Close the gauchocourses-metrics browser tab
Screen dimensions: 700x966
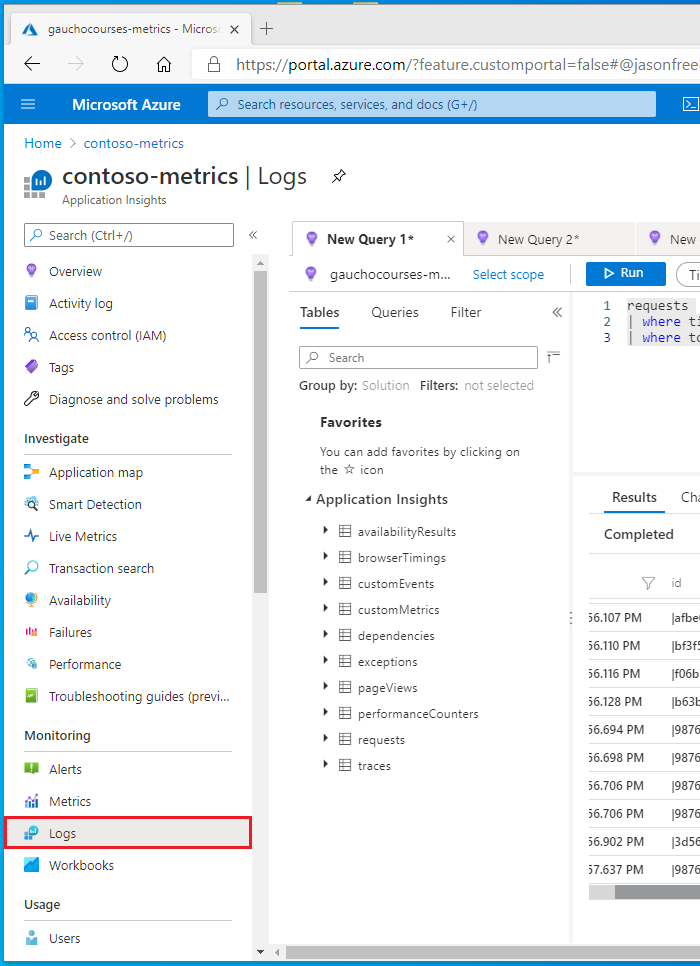tap(234, 29)
